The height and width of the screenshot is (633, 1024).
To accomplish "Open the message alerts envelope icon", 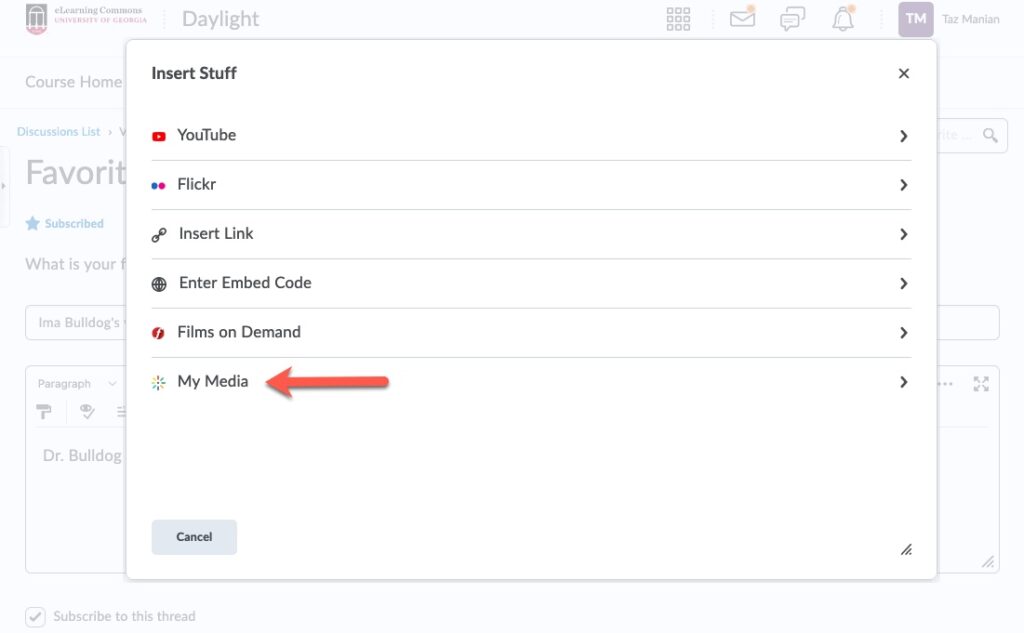I will [742, 18].
